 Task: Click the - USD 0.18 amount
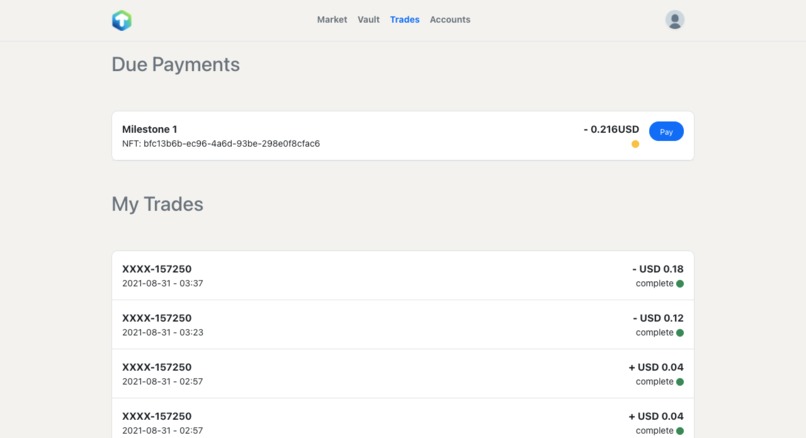pyautogui.click(x=658, y=269)
